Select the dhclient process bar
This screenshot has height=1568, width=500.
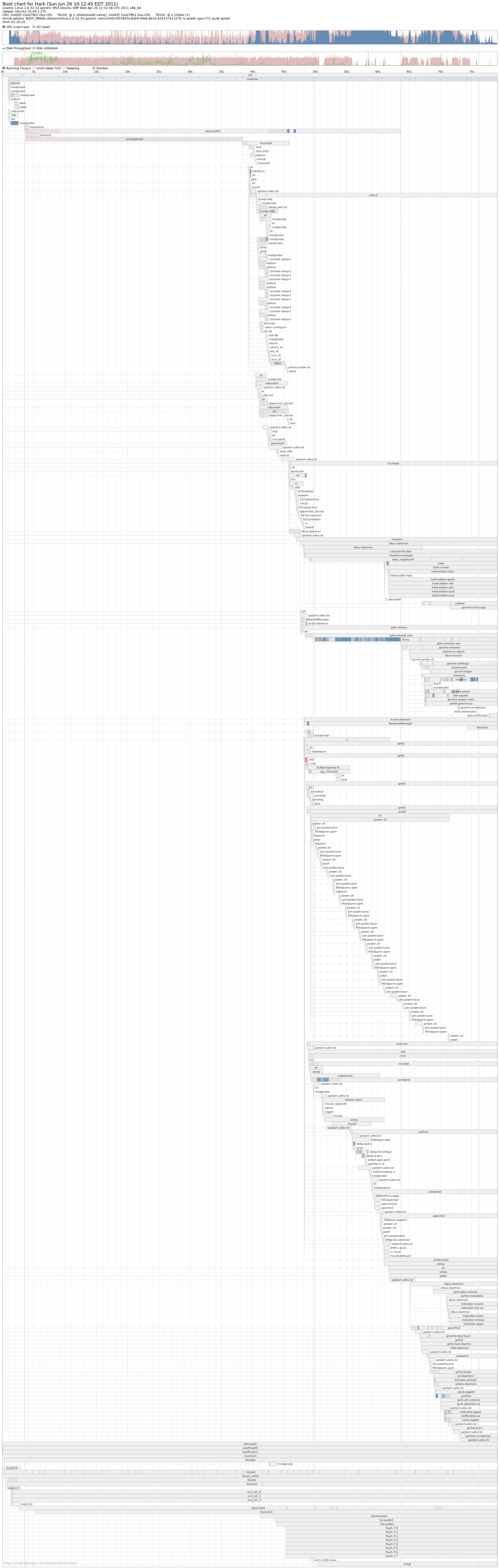482,727
